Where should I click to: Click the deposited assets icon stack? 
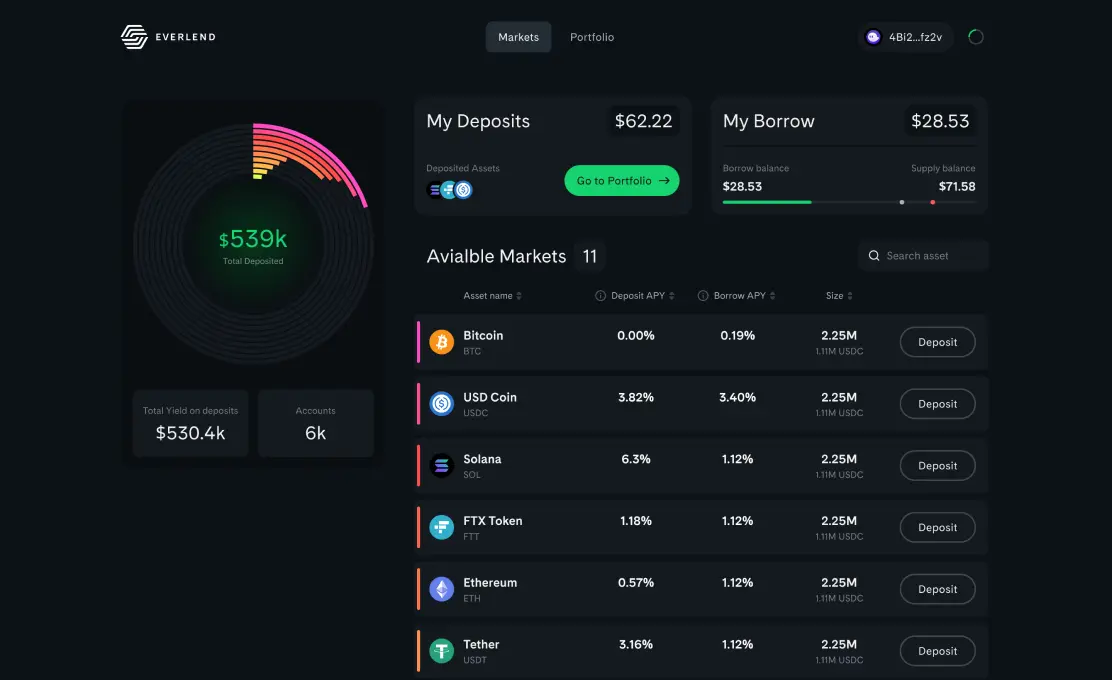point(450,189)
